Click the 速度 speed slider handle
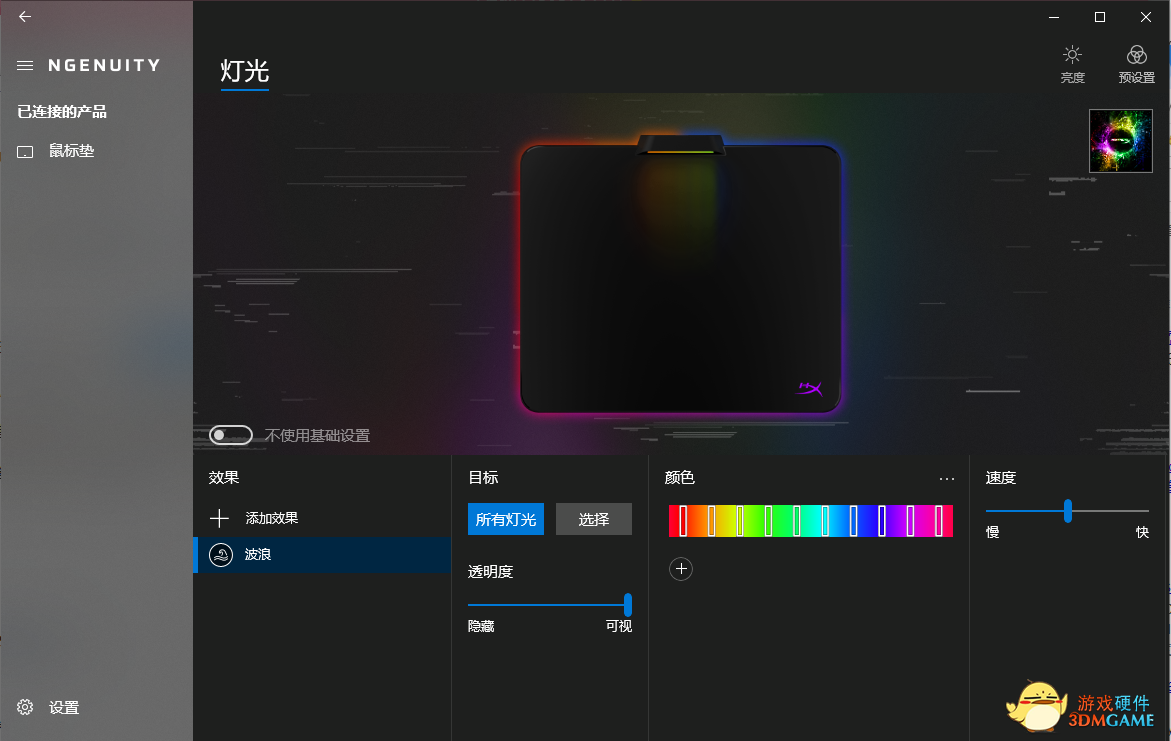Image resolution: width=1171 pixels, height=741 pixels. 1068,511
